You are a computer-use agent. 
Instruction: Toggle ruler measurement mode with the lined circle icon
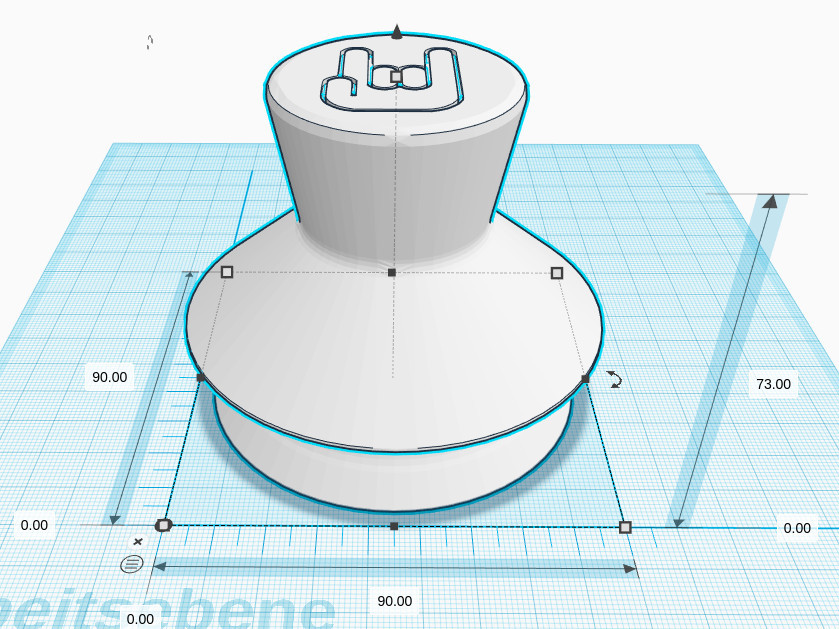click(x=132, y=564)
